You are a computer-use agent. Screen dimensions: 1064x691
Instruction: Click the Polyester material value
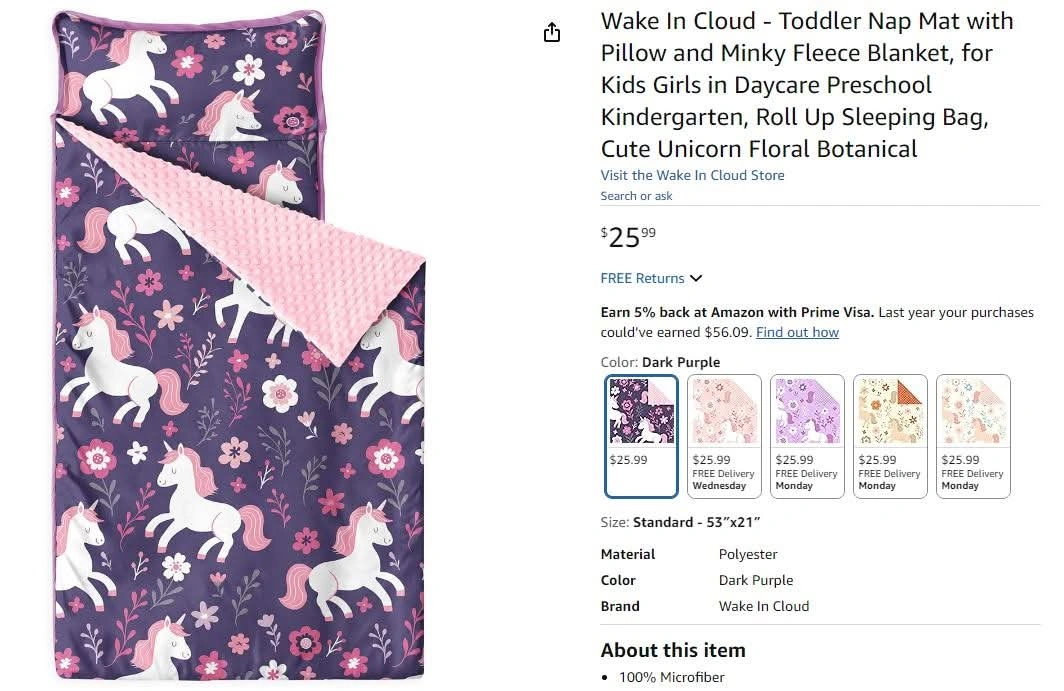pyautogui.click(x=748, y=554)
